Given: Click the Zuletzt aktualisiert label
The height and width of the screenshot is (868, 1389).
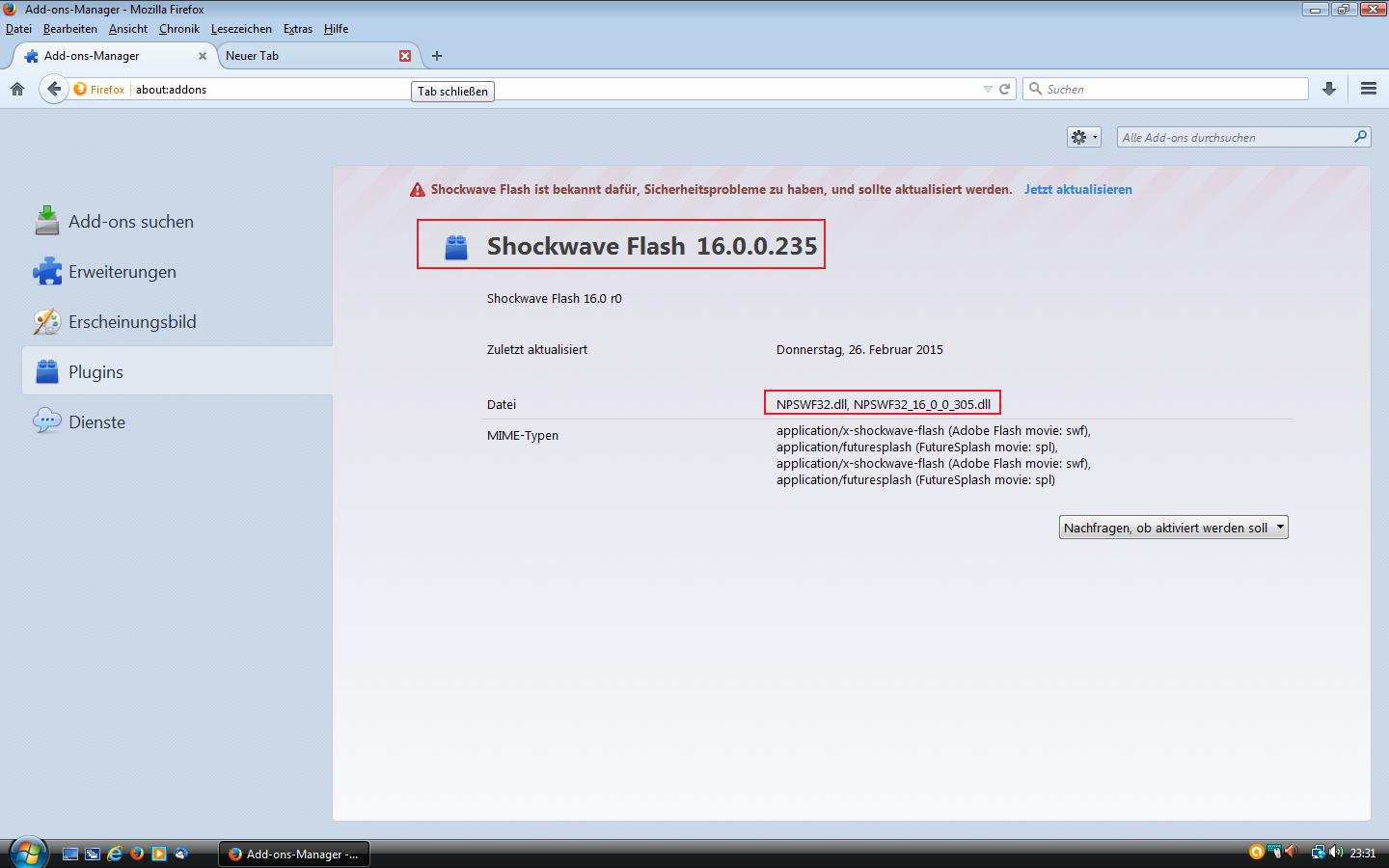Looking at the screenshot, I should tap(537, 349).
